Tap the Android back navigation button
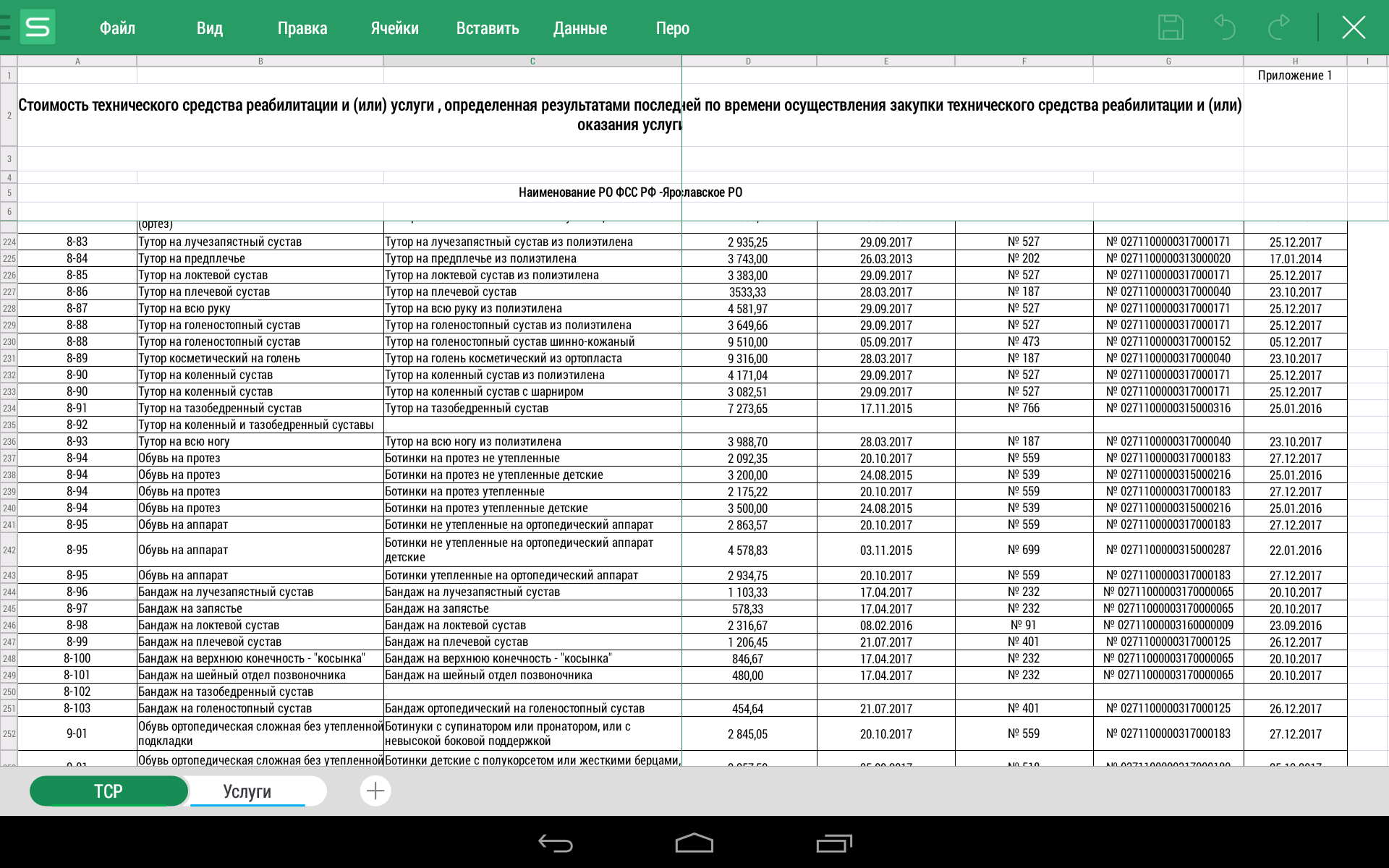This screenshot has width=1389, height=868. tap(556, 843)
